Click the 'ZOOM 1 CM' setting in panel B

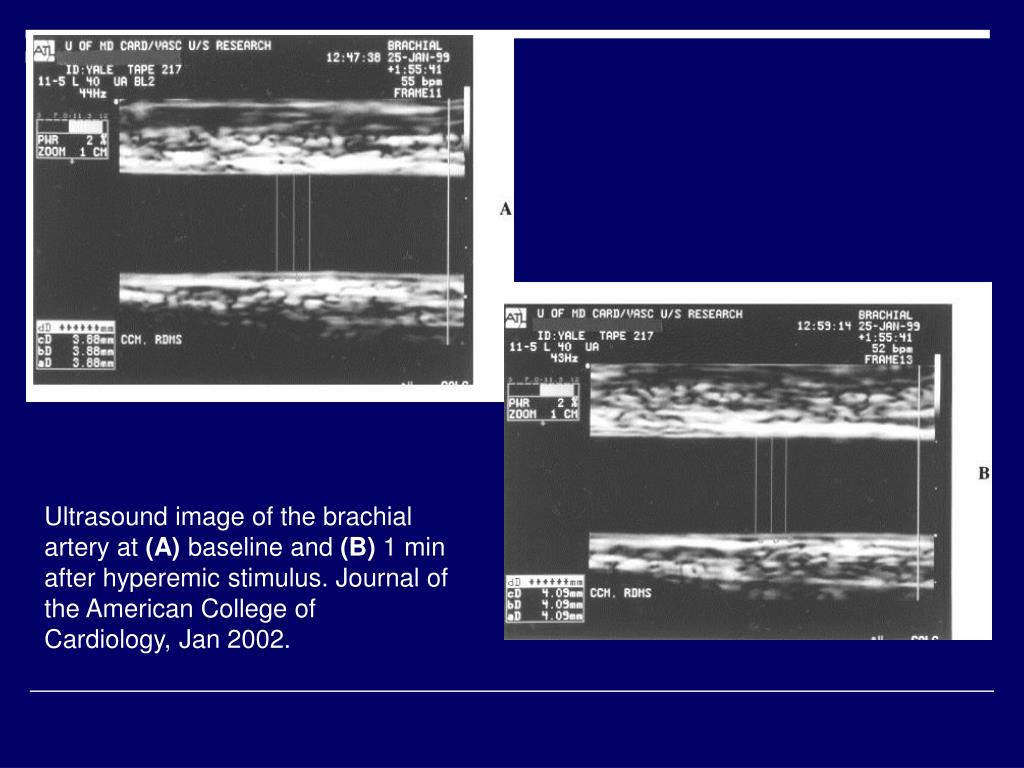pyautogui.click(x=543, y=415)
